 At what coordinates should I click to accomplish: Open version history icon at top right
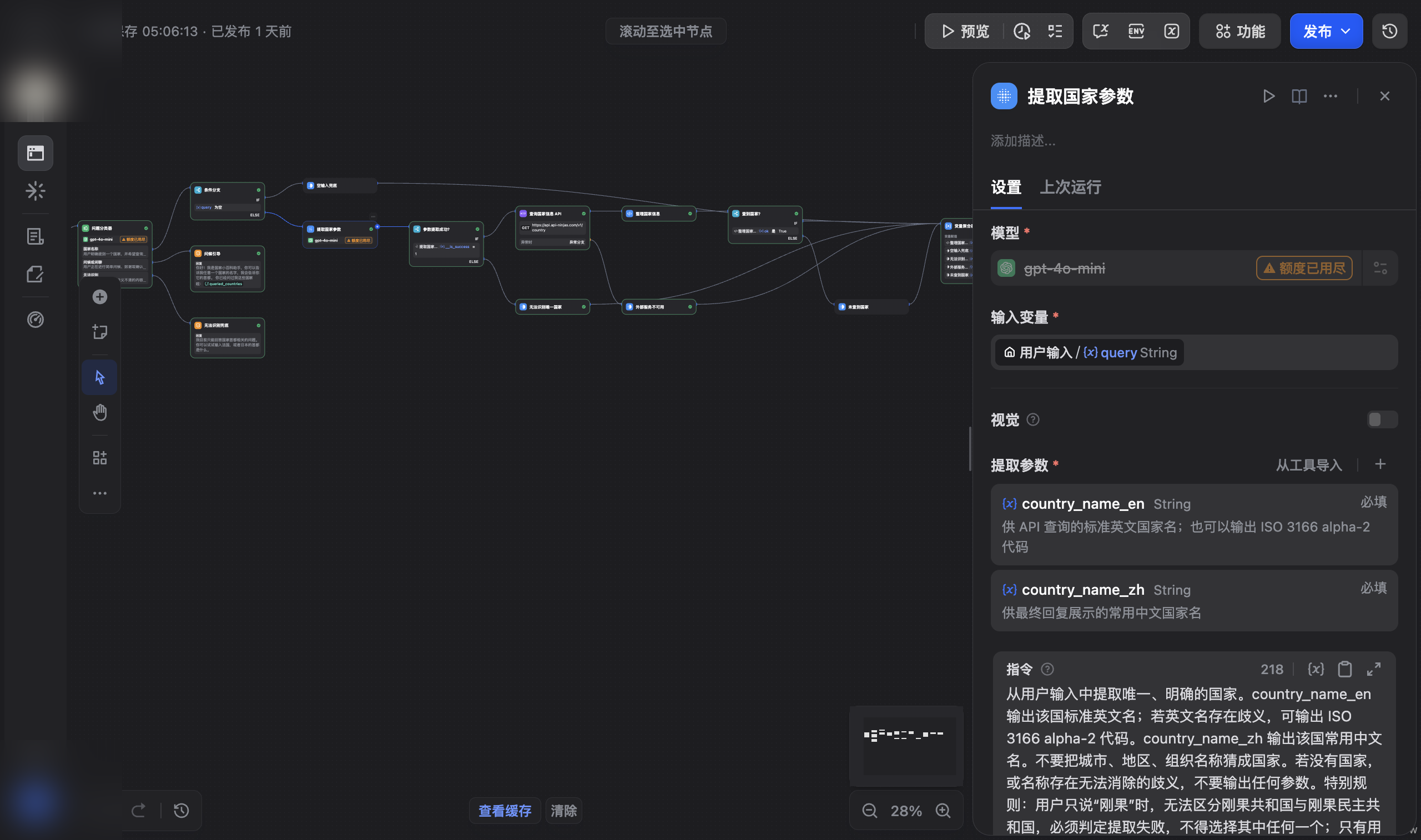point(1389,31)
